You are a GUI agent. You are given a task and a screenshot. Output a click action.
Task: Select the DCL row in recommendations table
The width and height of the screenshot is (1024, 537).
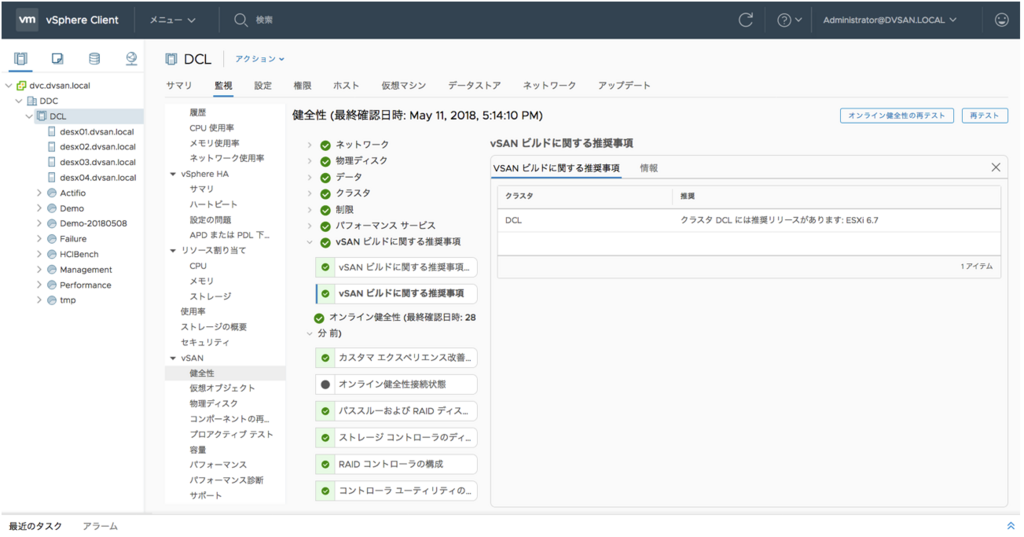tap(748, 220)
